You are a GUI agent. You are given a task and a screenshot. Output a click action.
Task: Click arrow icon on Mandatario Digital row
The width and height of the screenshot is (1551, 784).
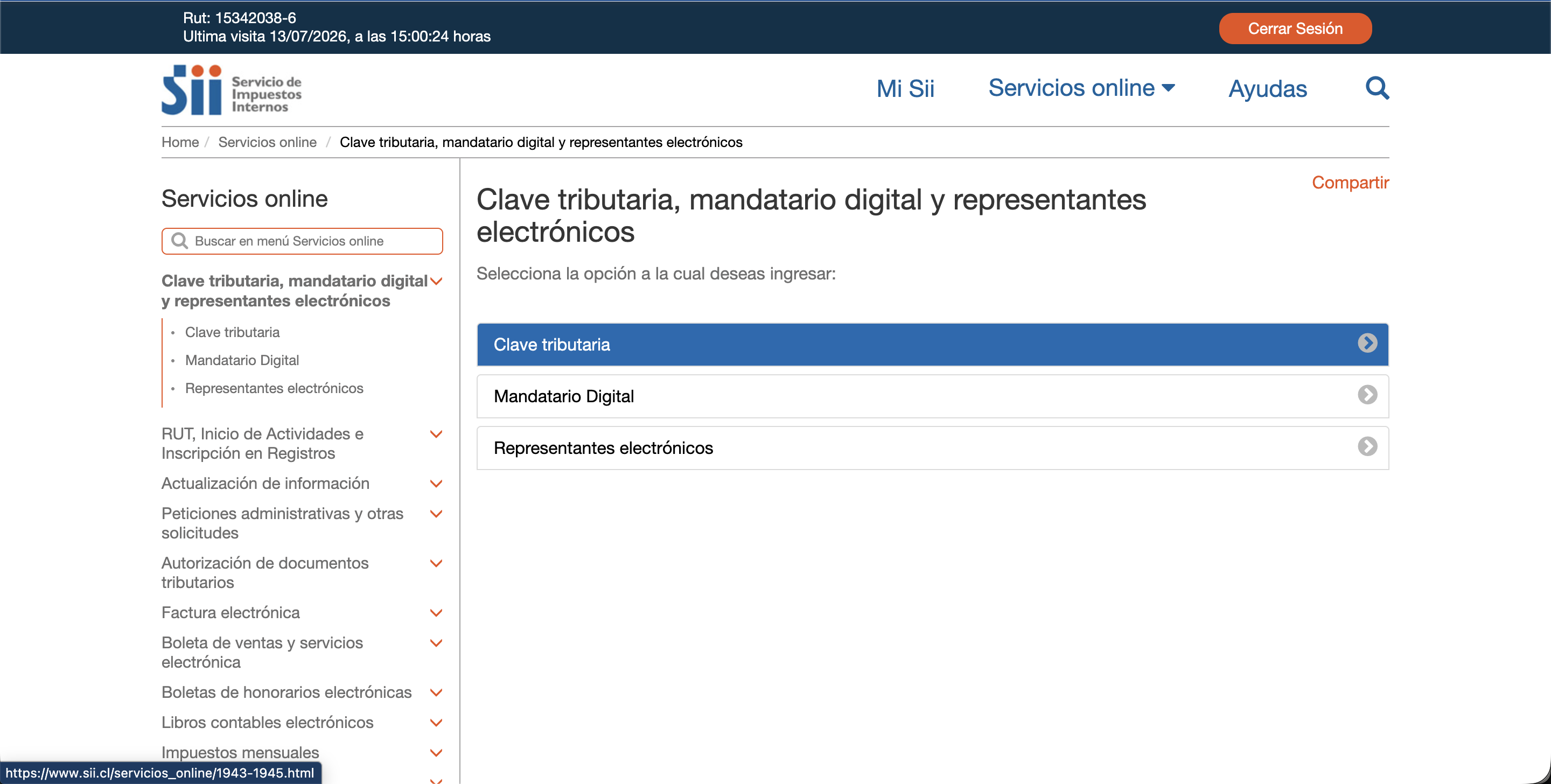1367,395
